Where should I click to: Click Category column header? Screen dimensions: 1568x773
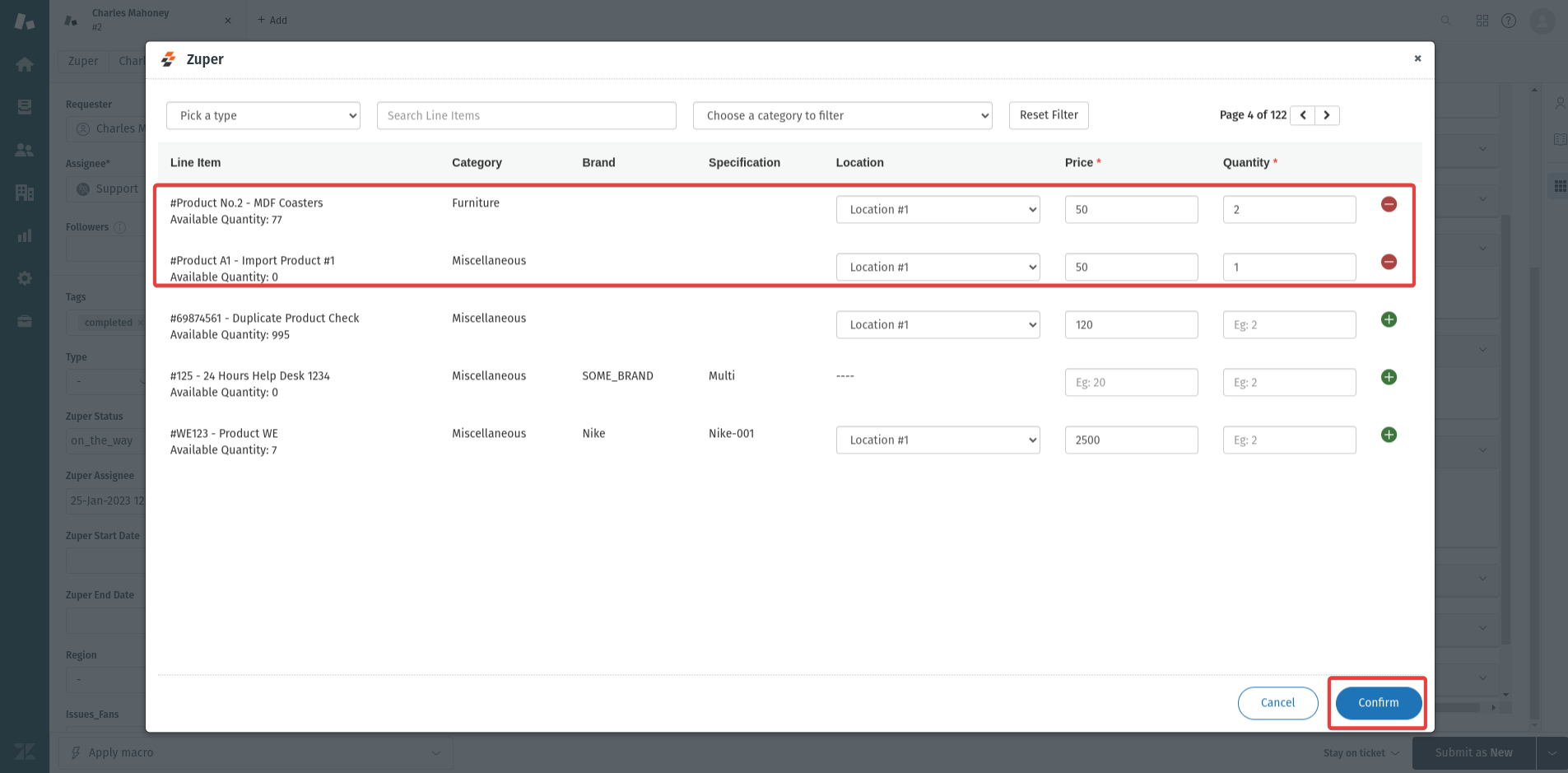(477, 162)
